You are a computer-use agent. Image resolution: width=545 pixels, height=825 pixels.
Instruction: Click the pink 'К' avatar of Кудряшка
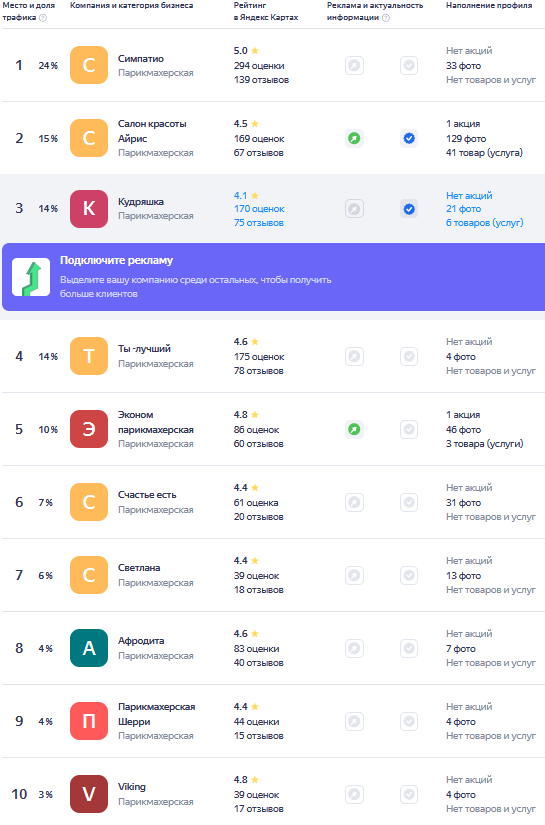(x=89, y=209)
